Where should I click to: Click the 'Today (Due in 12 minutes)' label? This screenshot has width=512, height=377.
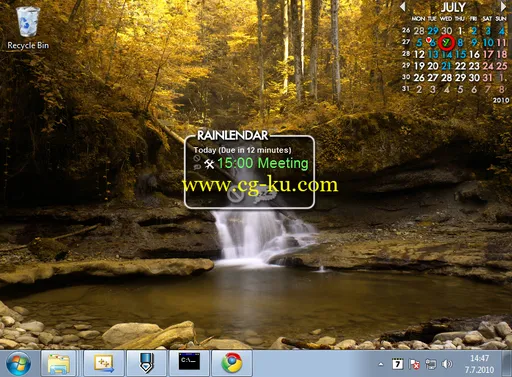coord(242,150)
